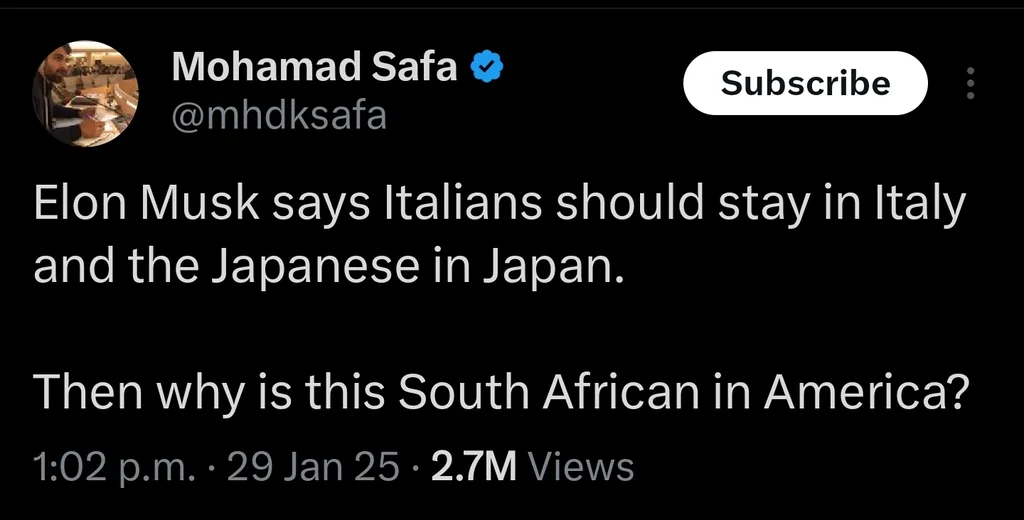Click the blue verified badge
The height and width of the screenshot is (520, 1024).
[487, 67]
